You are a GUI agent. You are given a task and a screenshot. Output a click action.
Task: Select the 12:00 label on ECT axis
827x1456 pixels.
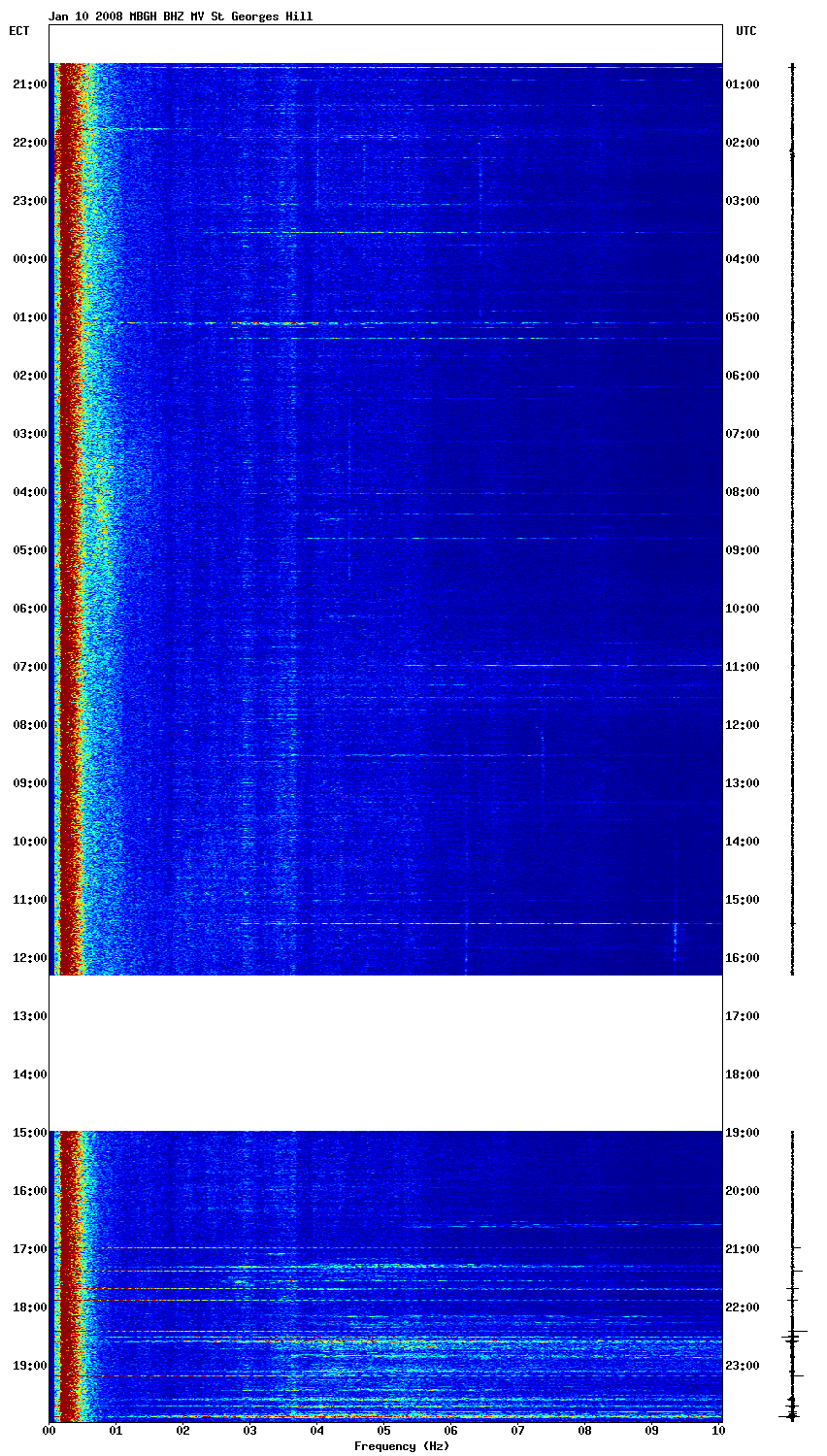(x=30, y=958)
